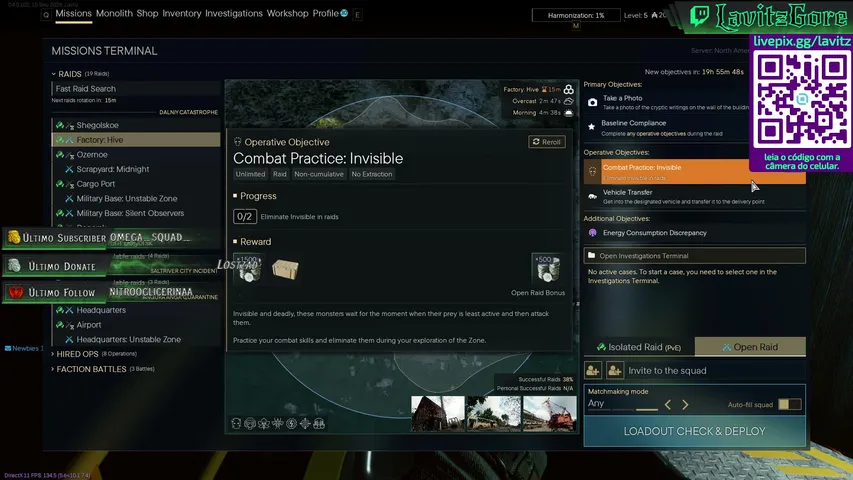The height and width of the screenshot is (480, 853).
Task: Click the Morning time-of-day icon
Action: click(x=568, y=113)
